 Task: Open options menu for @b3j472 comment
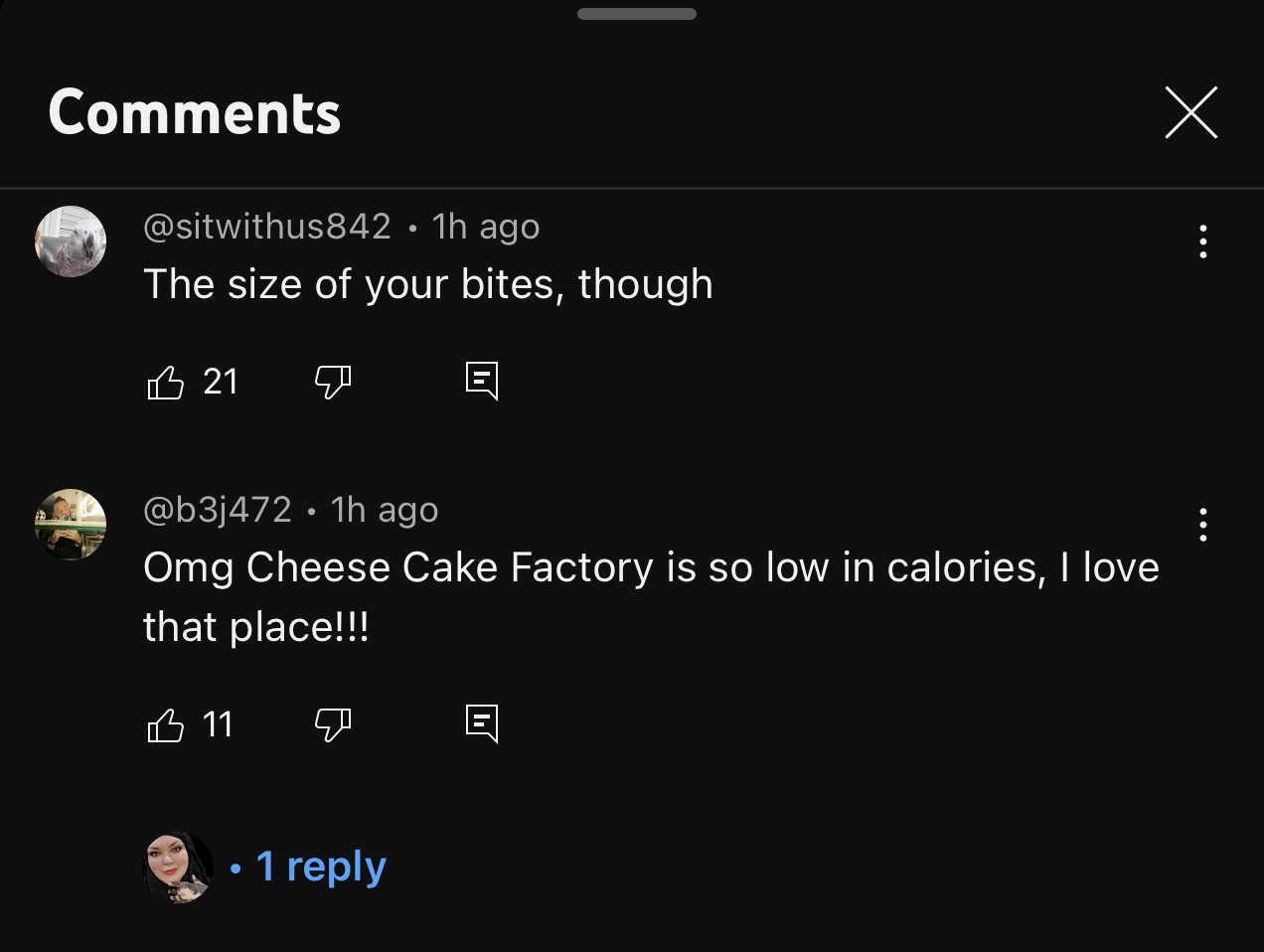1202,525
